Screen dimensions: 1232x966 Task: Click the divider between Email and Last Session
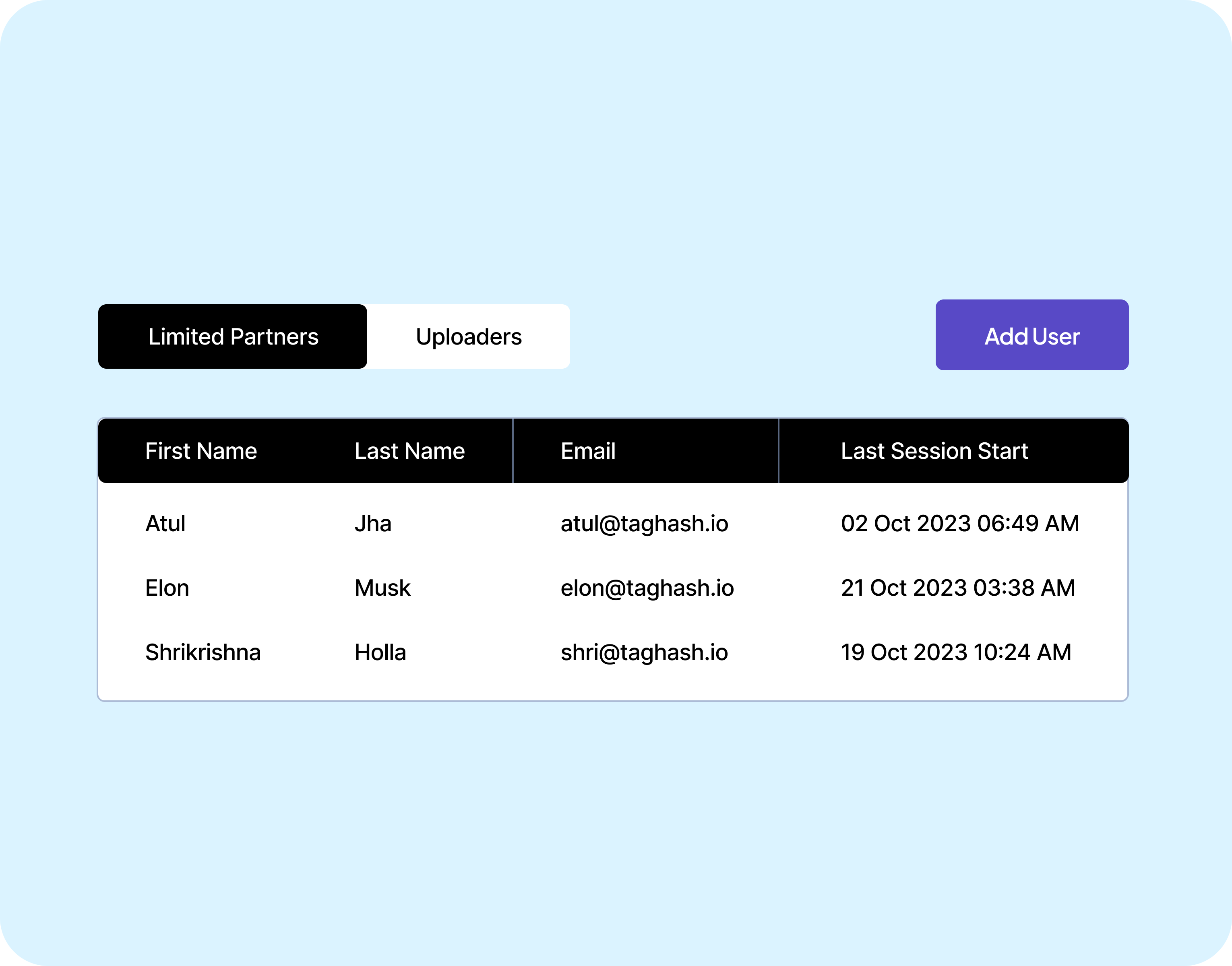pyautogui.click(x=778, y=451)
